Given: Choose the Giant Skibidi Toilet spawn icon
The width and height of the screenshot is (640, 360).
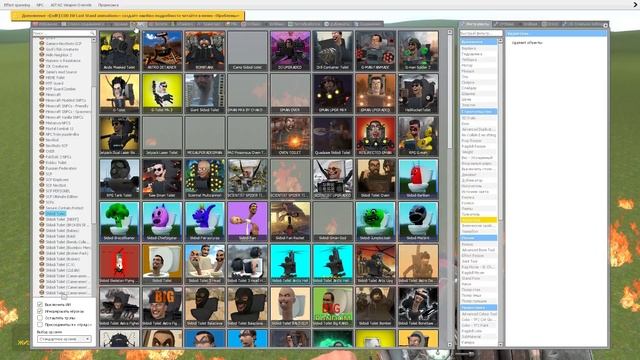Looking at the screenshot, I should [204, 93].
